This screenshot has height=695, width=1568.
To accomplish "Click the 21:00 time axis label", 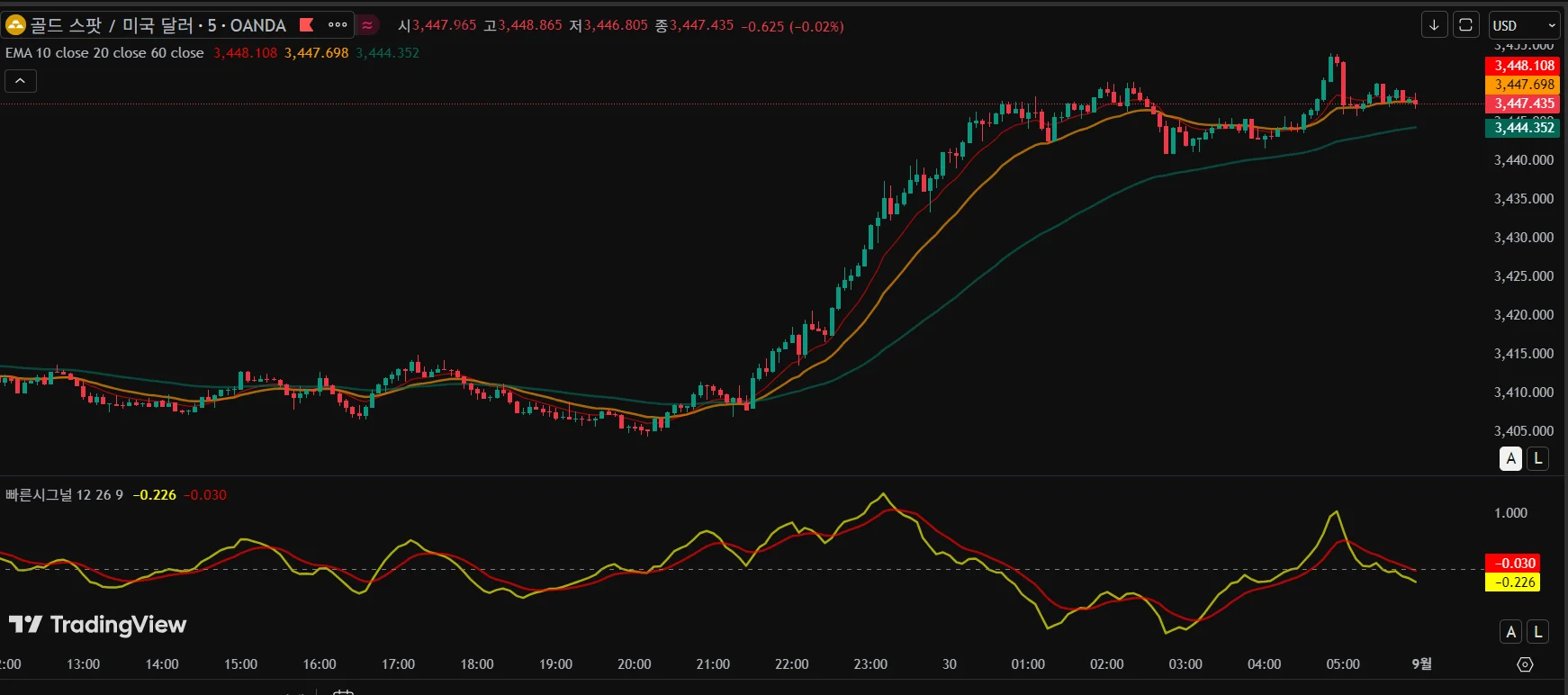I will (x=713, y=664).
